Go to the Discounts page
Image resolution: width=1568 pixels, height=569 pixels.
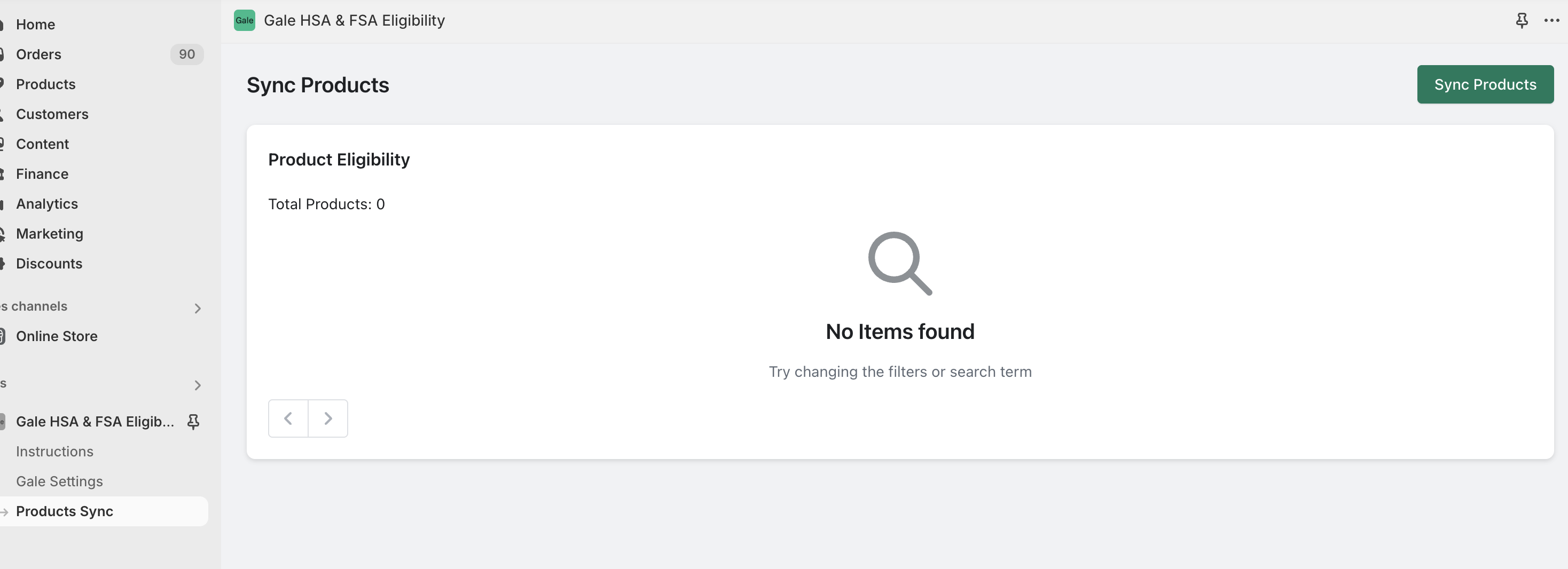coord(49,263)
